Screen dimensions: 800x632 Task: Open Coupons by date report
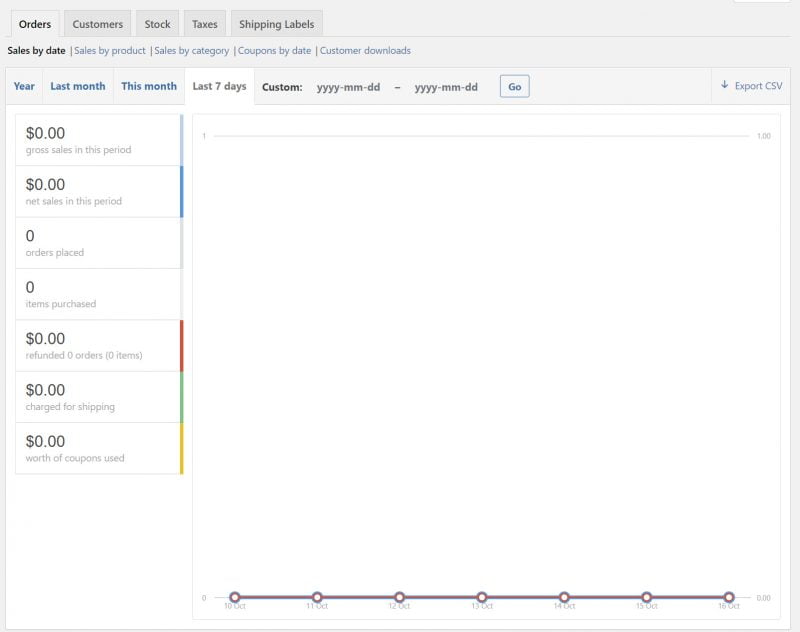(274, 50)
